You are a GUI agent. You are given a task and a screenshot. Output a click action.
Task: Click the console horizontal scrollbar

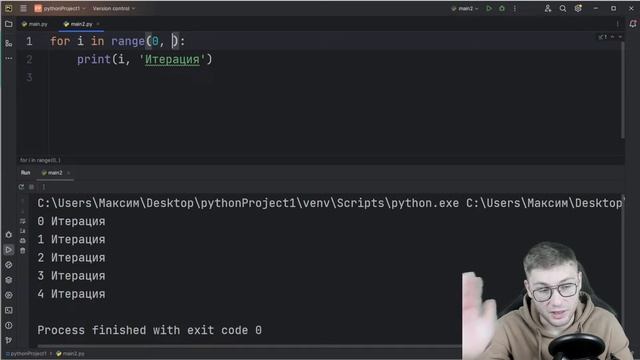249,346
